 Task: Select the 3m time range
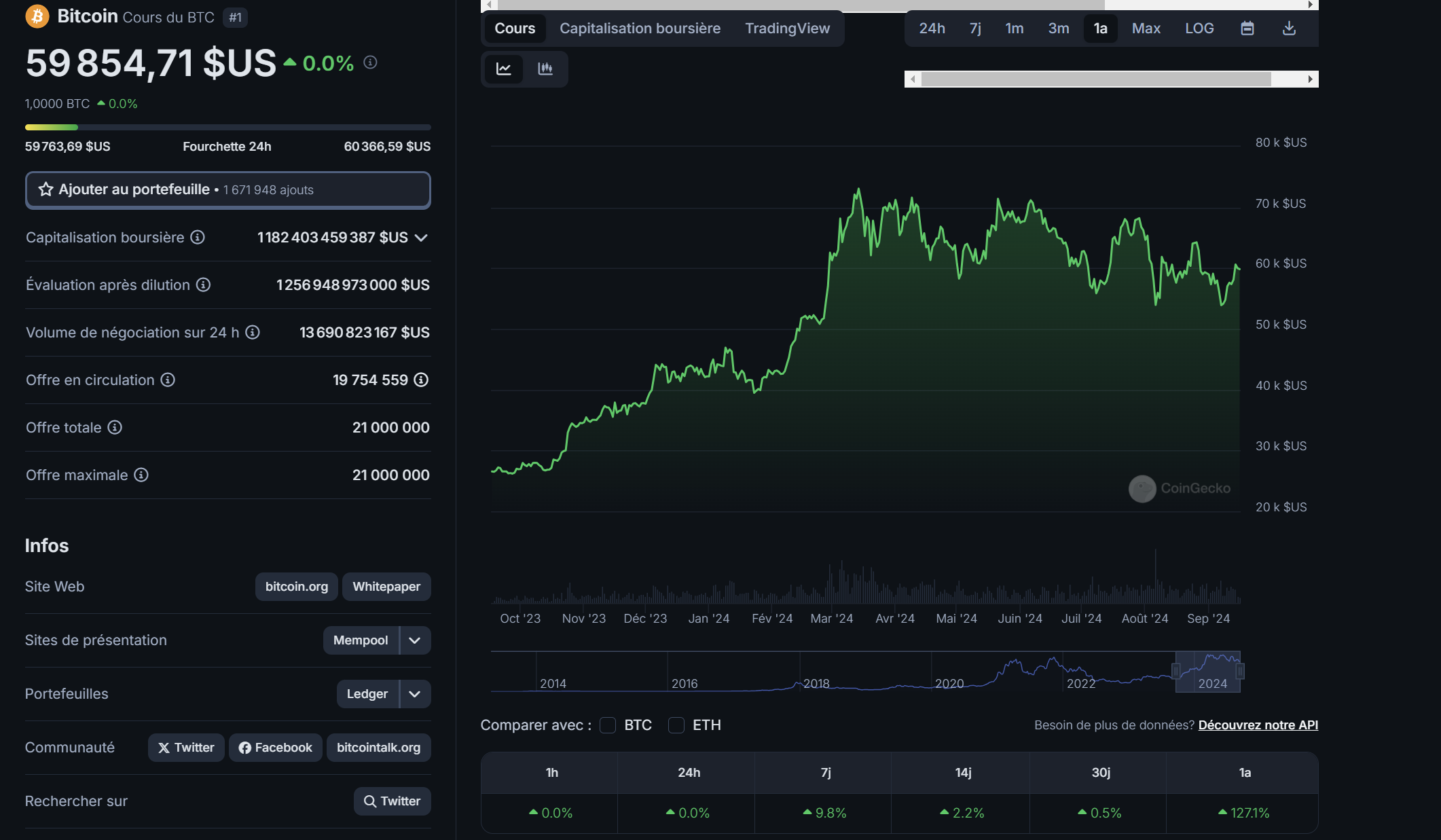1059,29
